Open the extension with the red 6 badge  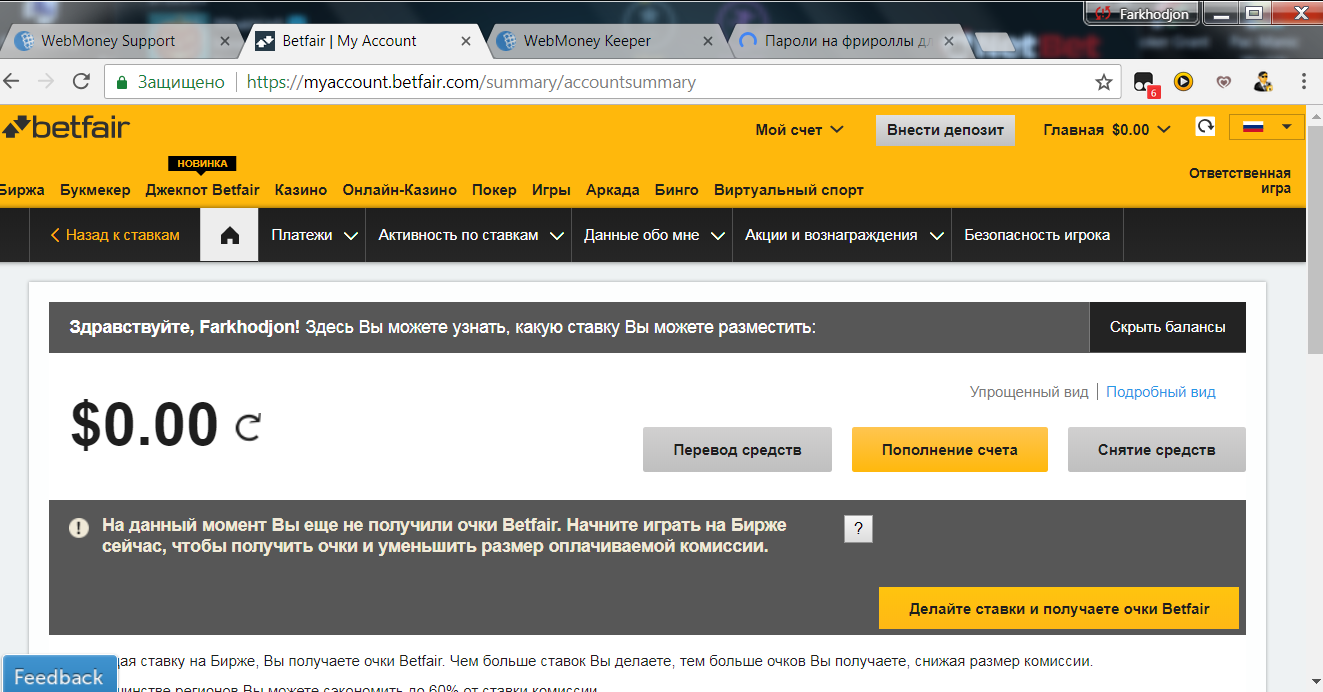1145,83
